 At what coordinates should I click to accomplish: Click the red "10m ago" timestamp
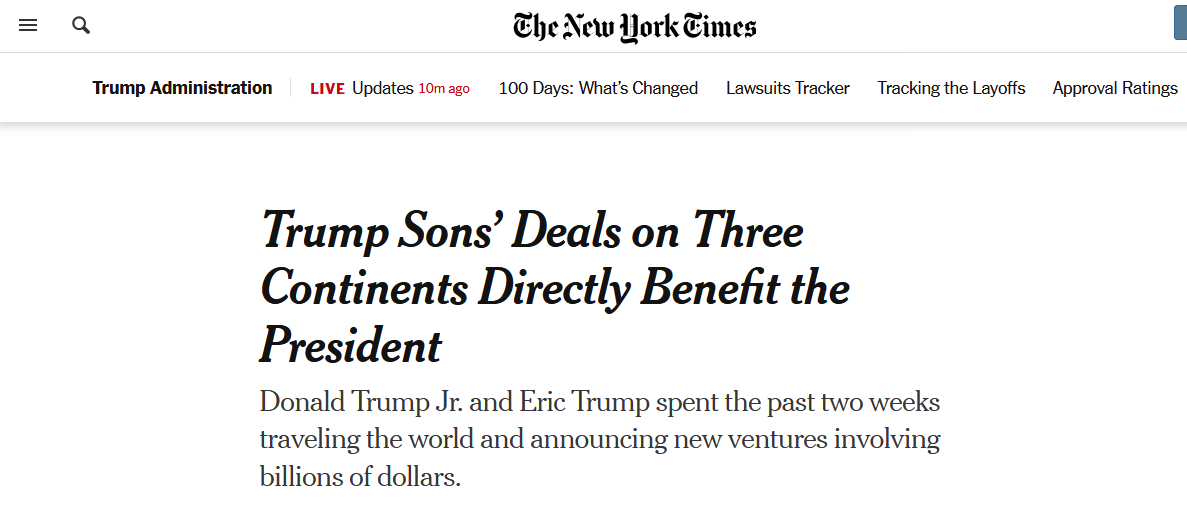pos(444,89)
